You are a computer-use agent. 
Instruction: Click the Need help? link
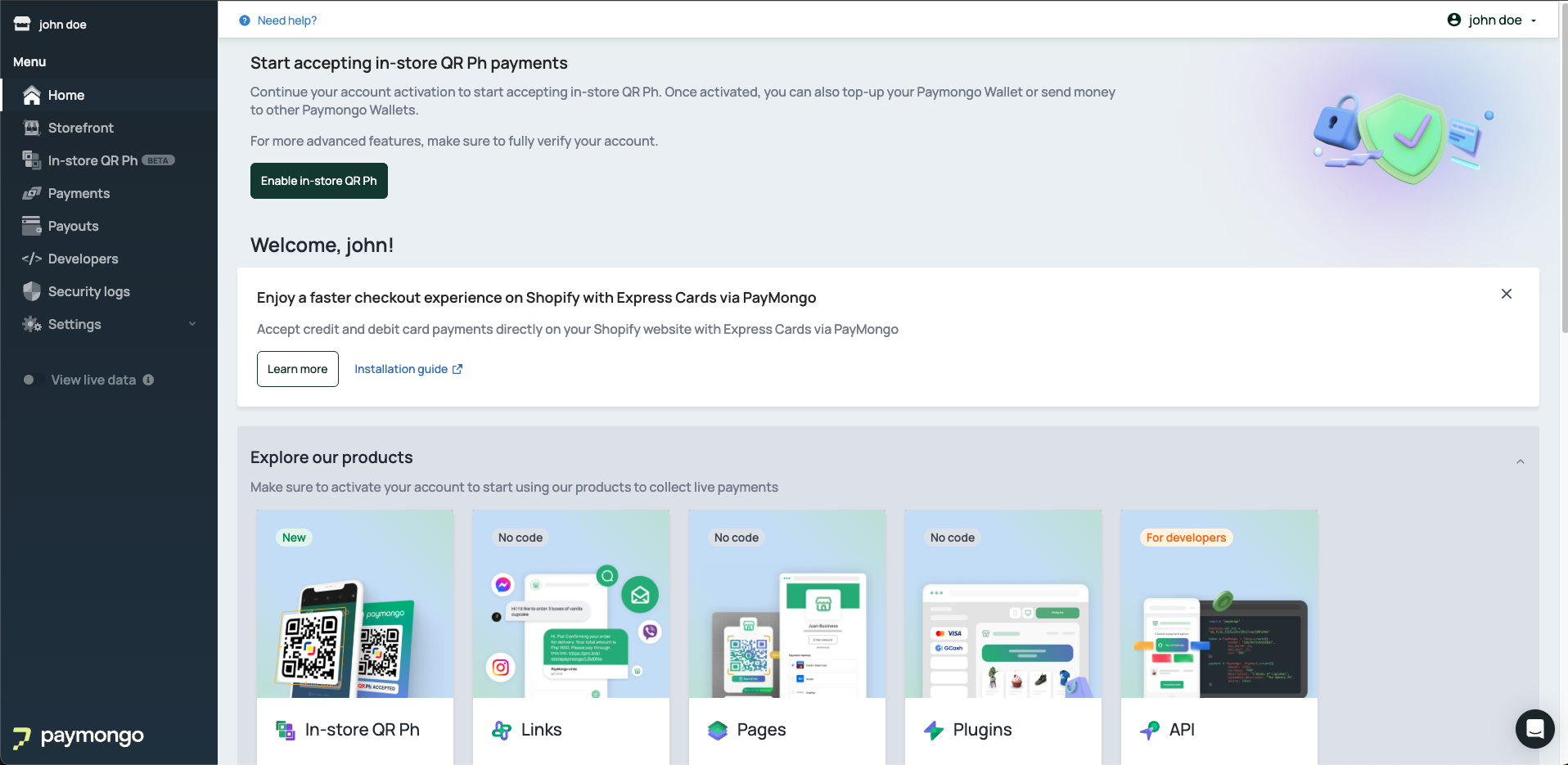[x=287, y=20]
